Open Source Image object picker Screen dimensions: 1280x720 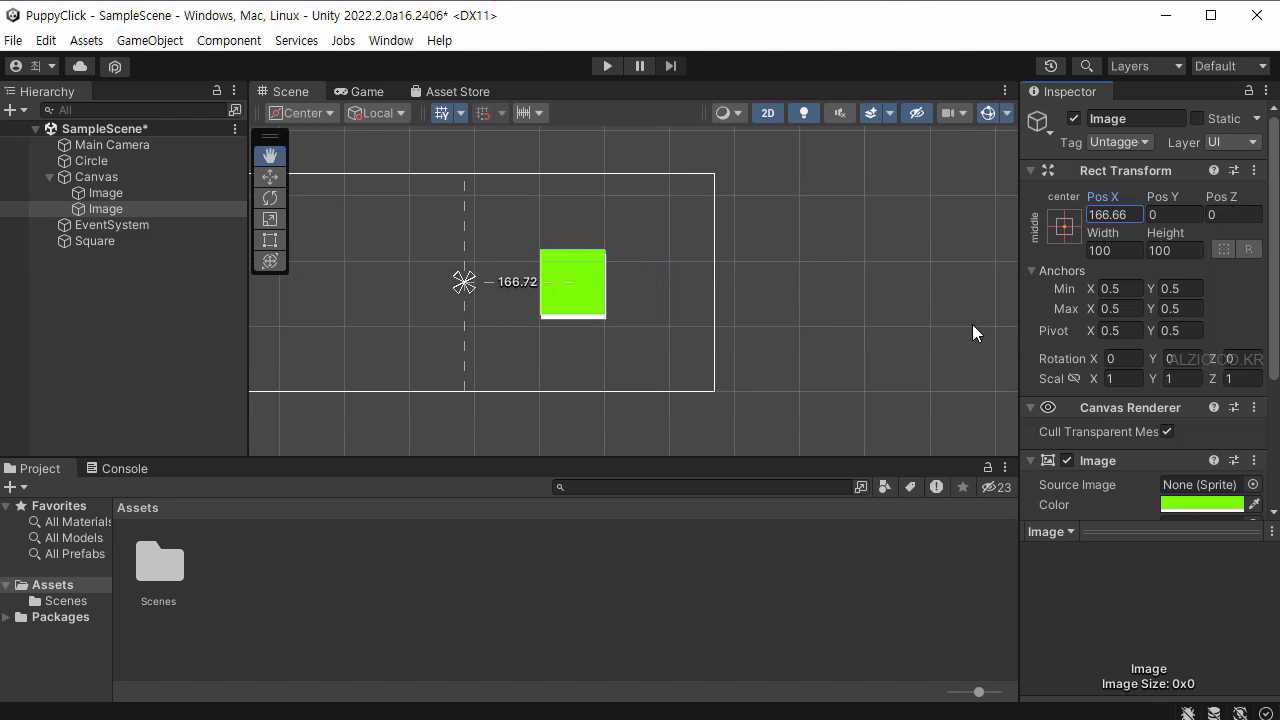coord(1253,485)
